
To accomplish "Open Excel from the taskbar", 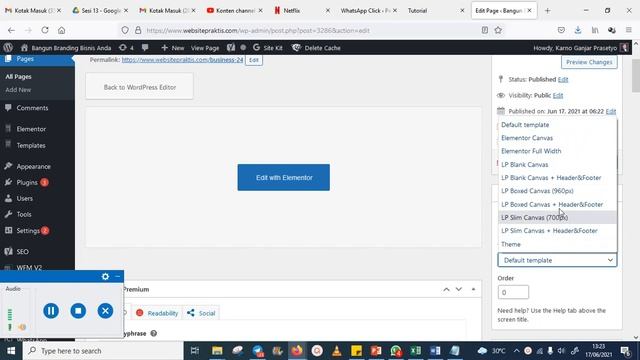I will 416,351.
